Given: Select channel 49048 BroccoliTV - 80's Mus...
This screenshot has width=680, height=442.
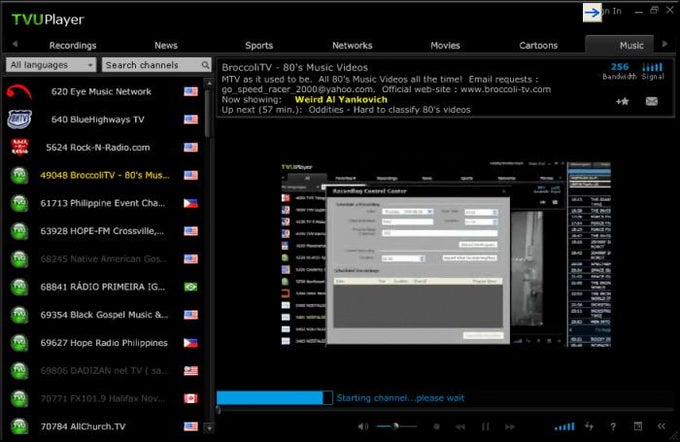Looking at the screenshot, I should point(102,175).
